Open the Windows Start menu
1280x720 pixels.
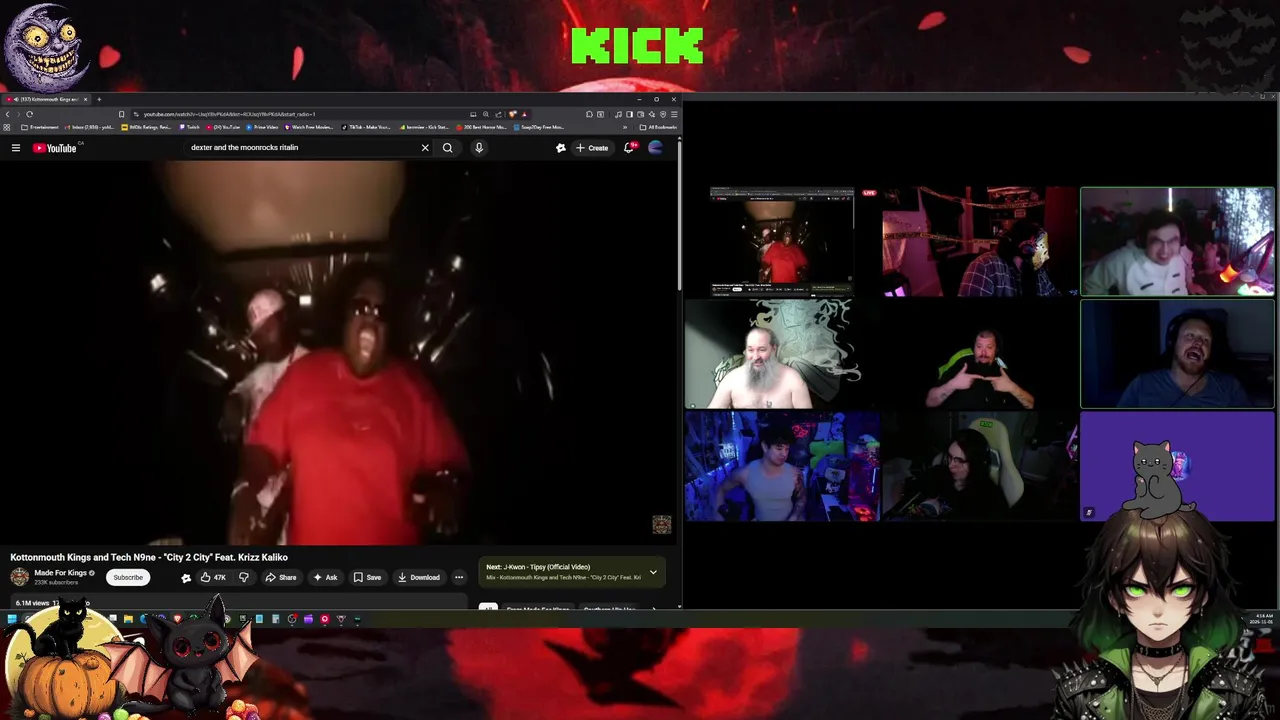(12, 619)
